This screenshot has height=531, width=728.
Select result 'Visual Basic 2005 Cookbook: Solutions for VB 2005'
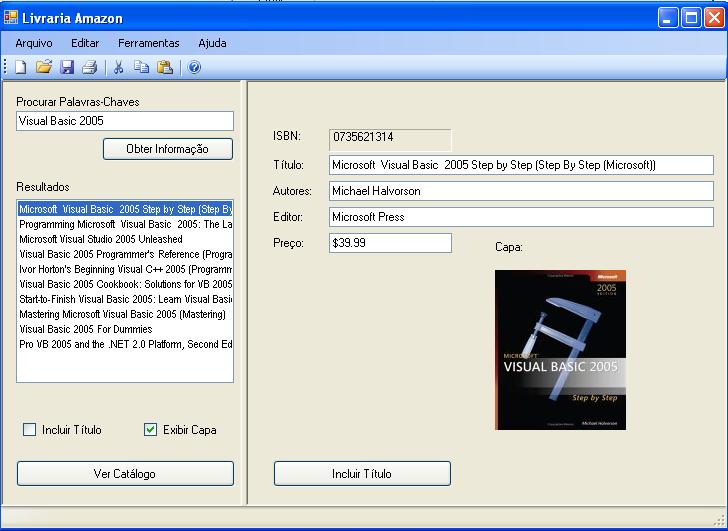click(x=125, y=284)
